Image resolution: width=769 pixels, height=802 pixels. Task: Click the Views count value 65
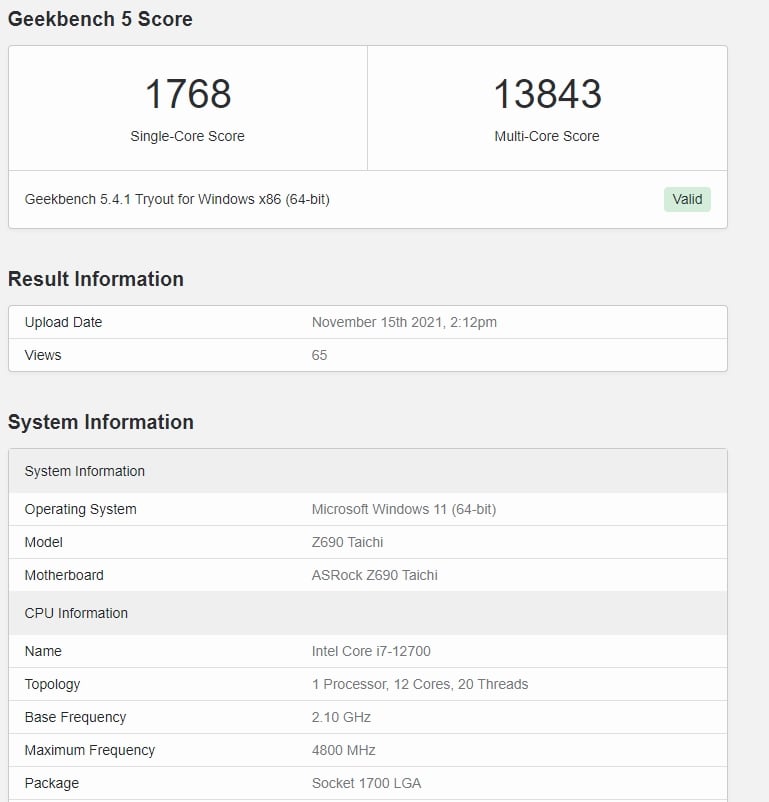pyautogui.click(x=319, y=355)
